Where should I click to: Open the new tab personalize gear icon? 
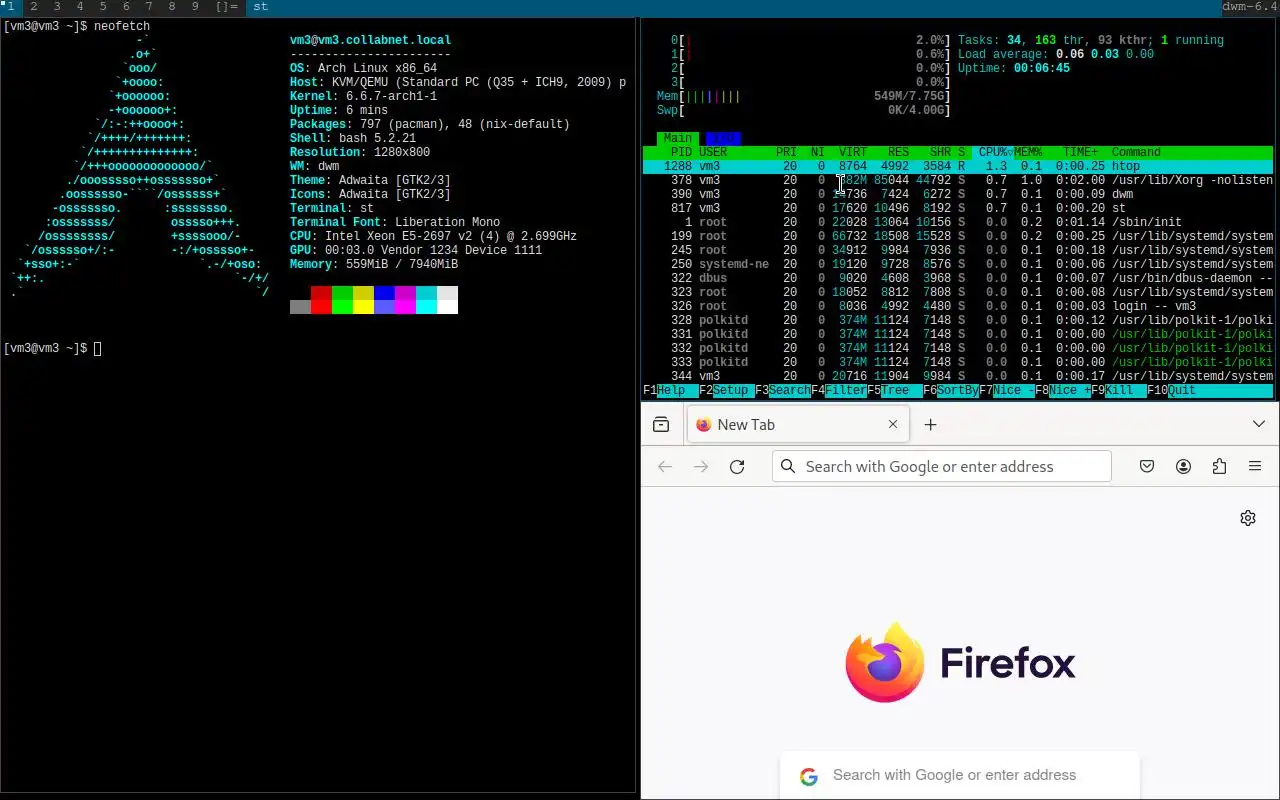coord(1248,518)
